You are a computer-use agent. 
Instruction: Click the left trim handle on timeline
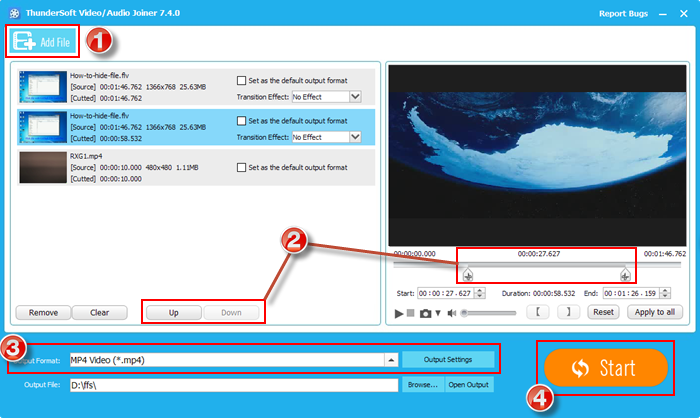tap(468, 273)
